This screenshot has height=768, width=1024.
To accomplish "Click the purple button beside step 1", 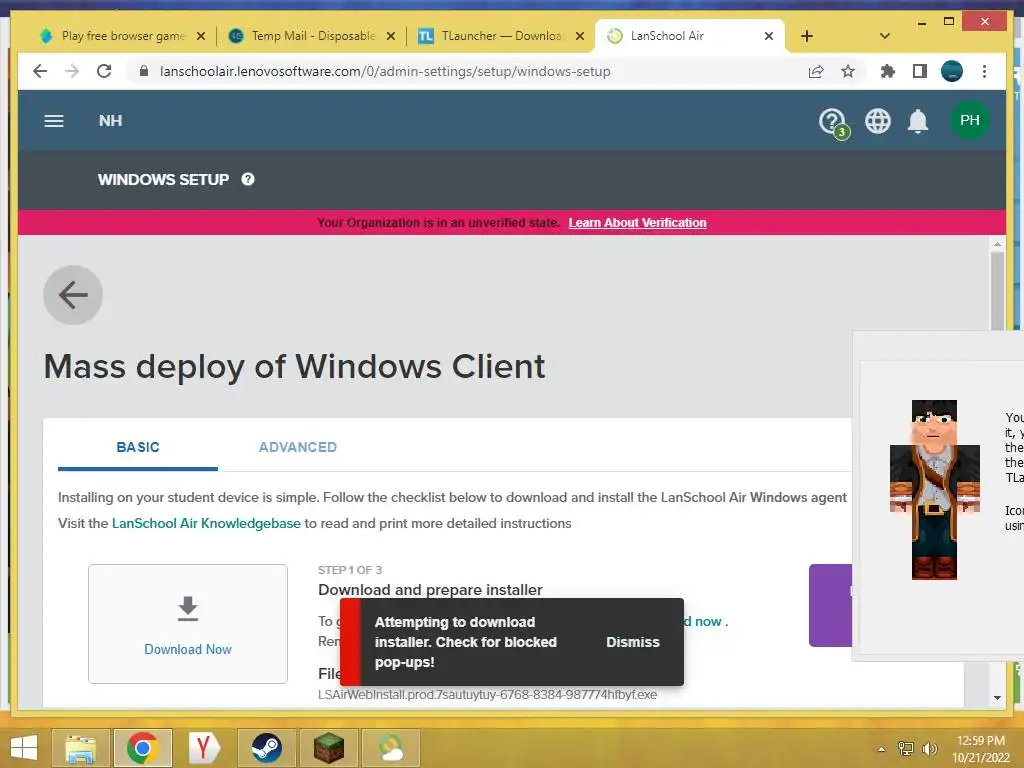I will click(831, 605).
